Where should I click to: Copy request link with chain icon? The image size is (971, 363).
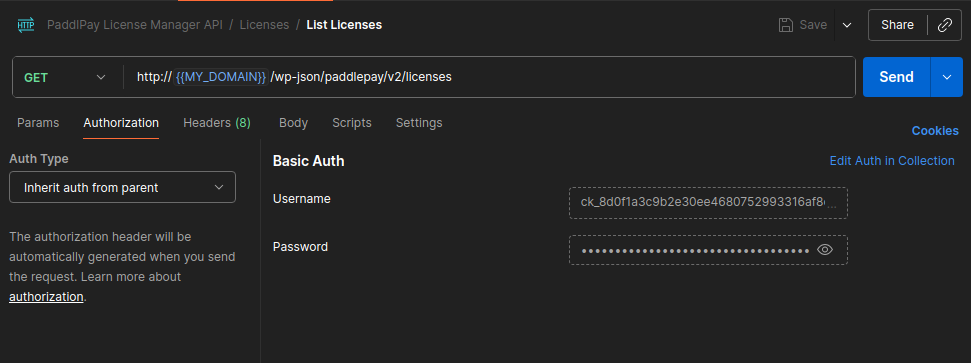pyautogui.click(x=945, y=25)
